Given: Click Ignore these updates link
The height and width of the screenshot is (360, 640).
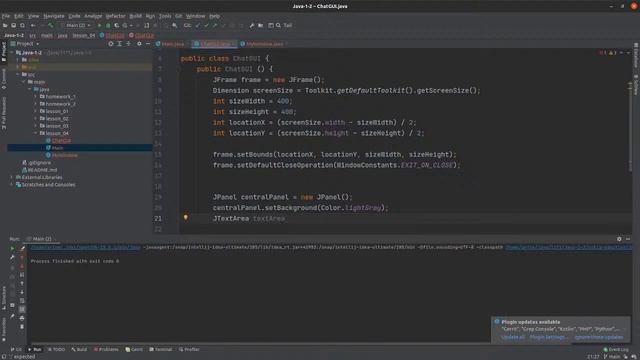Looking at the screenshot, I should (599, 337).
